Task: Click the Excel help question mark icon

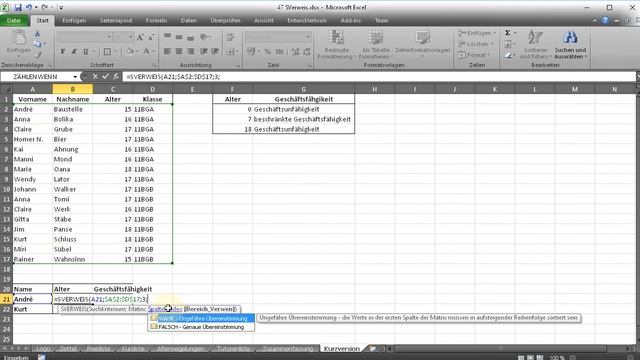Action: [605, 20]
